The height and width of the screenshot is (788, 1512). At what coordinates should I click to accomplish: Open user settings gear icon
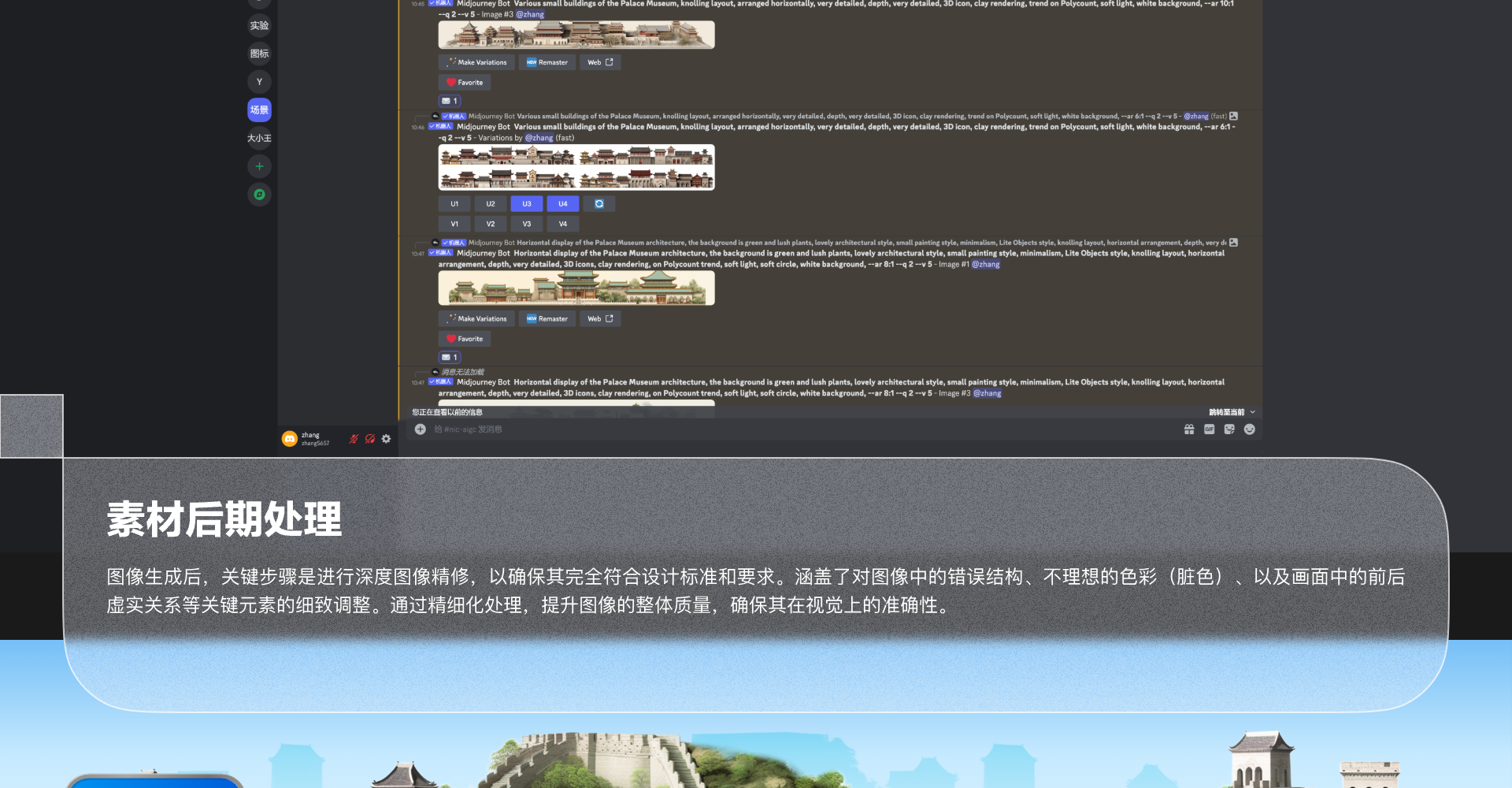[386, 439]
